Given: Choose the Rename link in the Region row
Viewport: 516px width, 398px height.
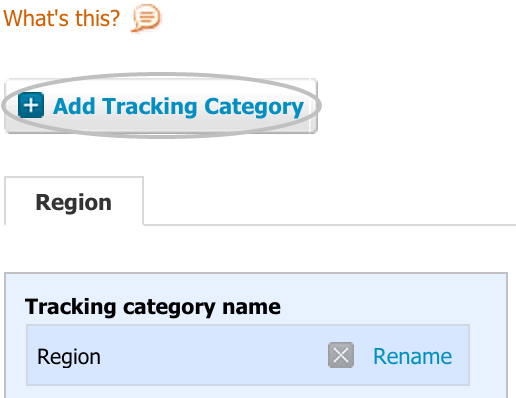Looking at the screenshot, I should point(413,356).
